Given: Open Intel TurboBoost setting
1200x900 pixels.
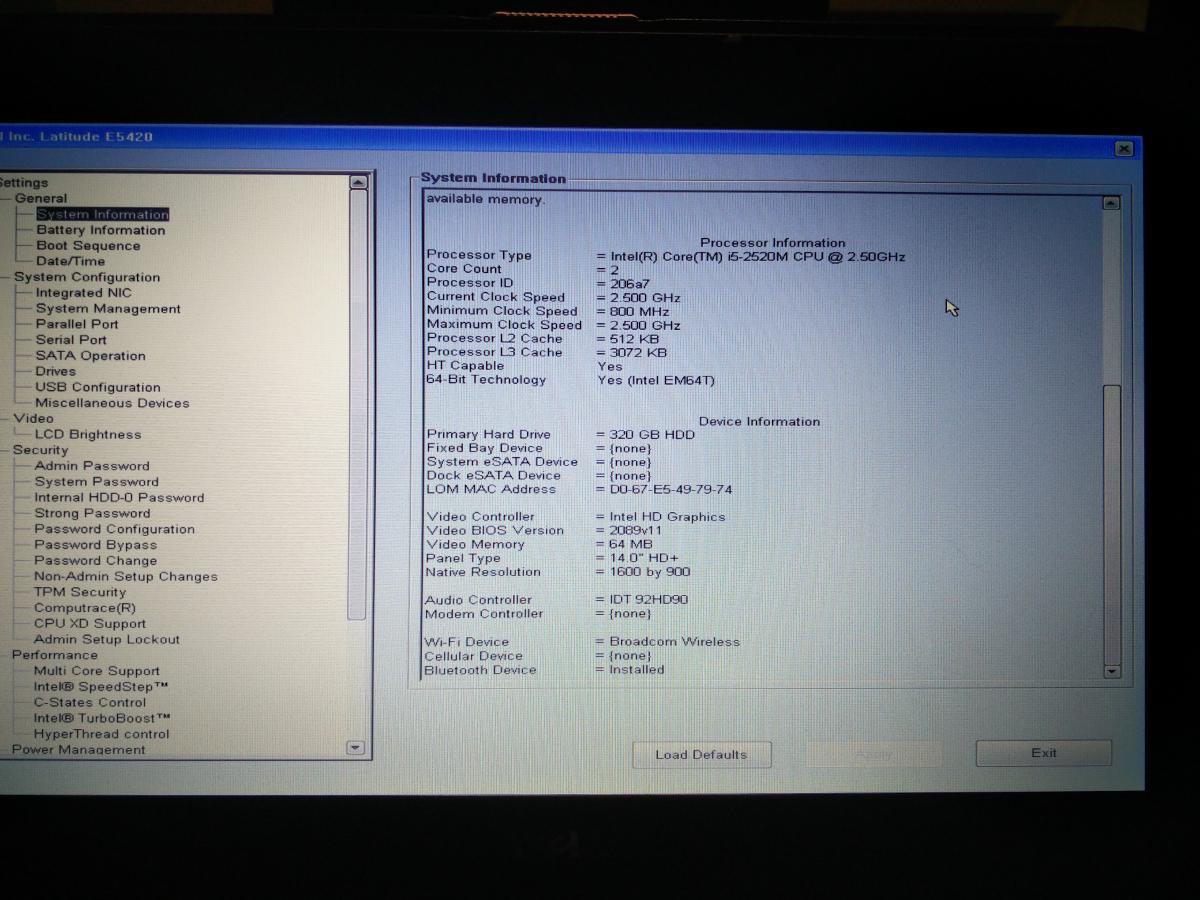Looking at the screenshot, I should point(101,718).
